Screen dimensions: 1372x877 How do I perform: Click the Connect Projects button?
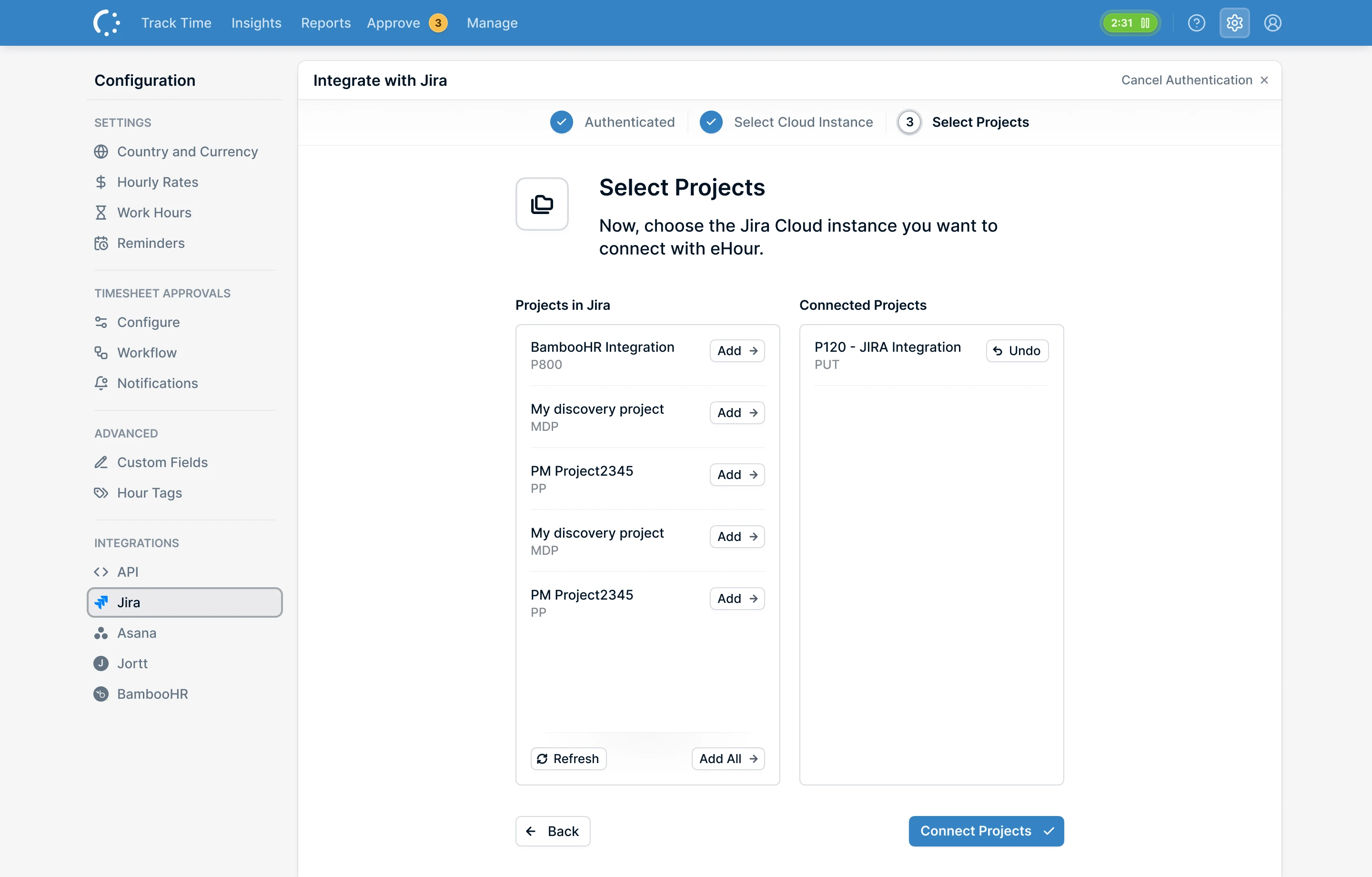click(x=986, y=831)
